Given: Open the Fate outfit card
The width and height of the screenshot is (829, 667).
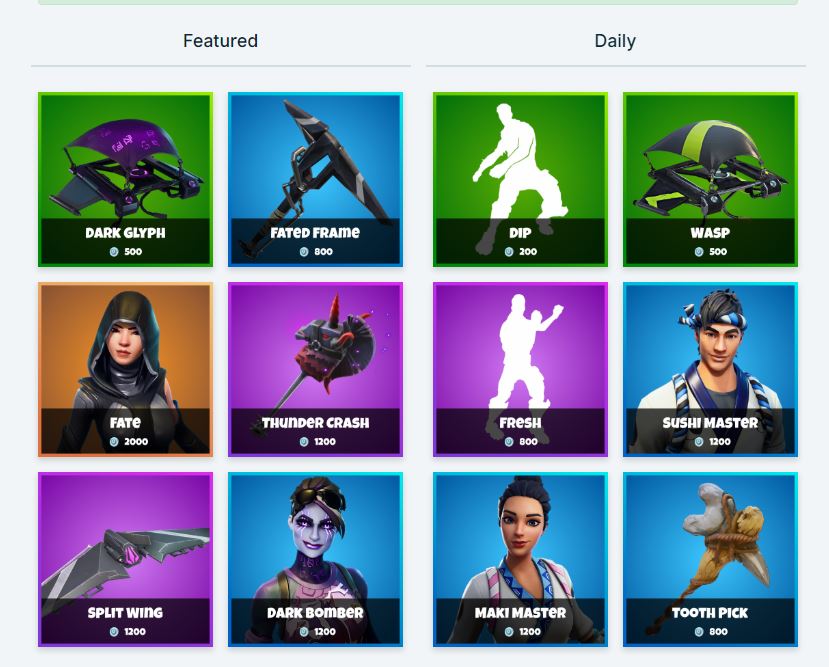Looking at the screenshot, I should [125, 369].
